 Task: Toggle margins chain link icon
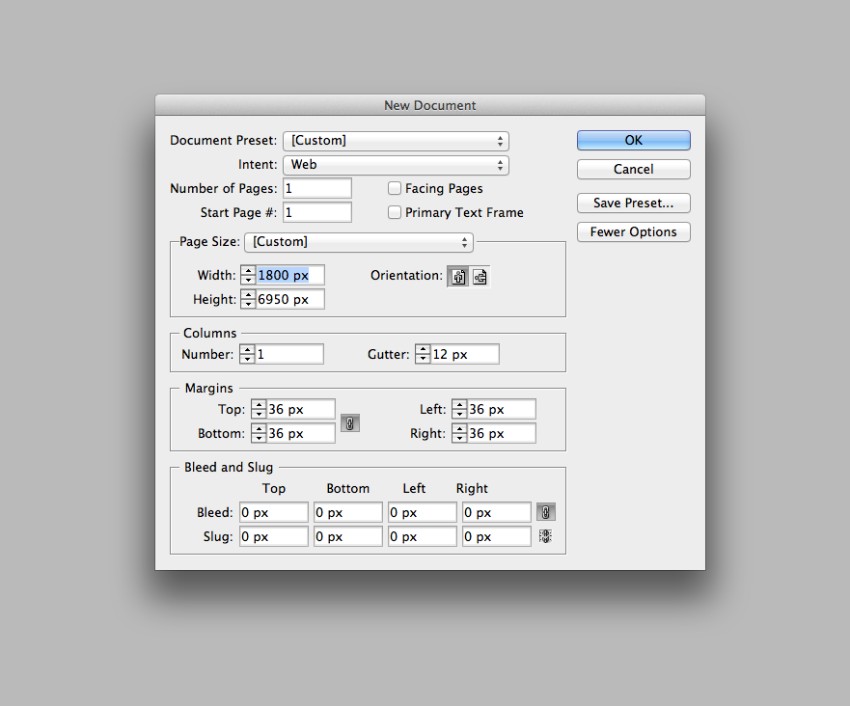(x=350, y=423)
